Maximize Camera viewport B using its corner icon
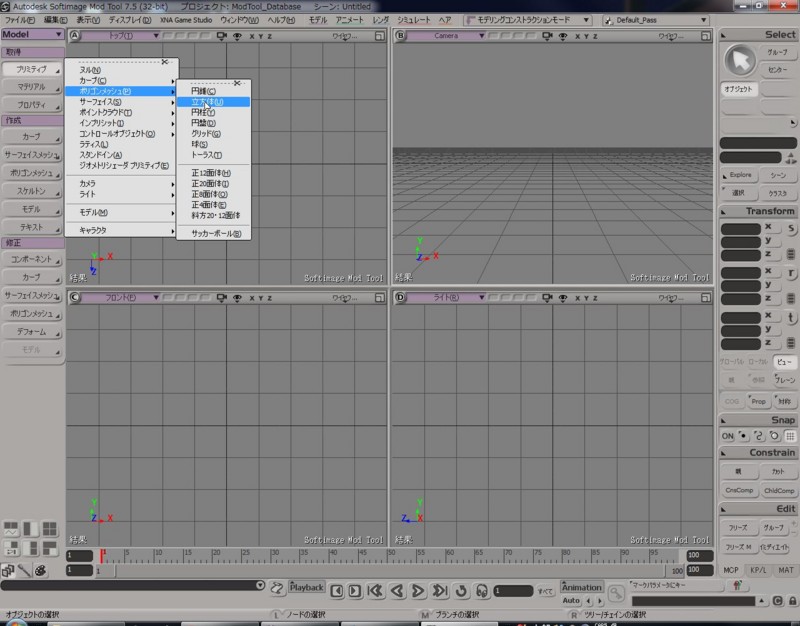Screen dimensions: 800x626 pyautogui.click(x=705, y=36)
